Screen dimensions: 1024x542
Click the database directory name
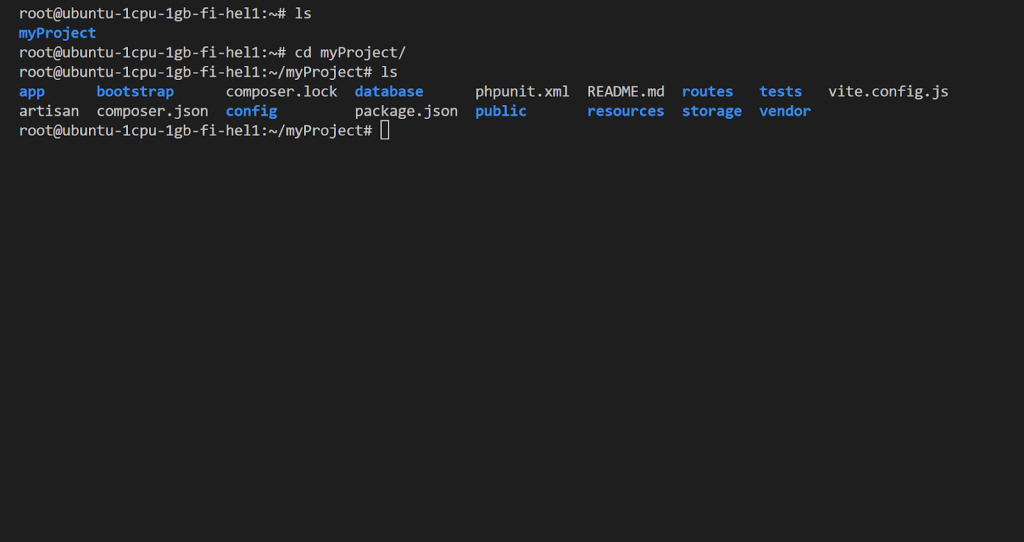[389, 92]
